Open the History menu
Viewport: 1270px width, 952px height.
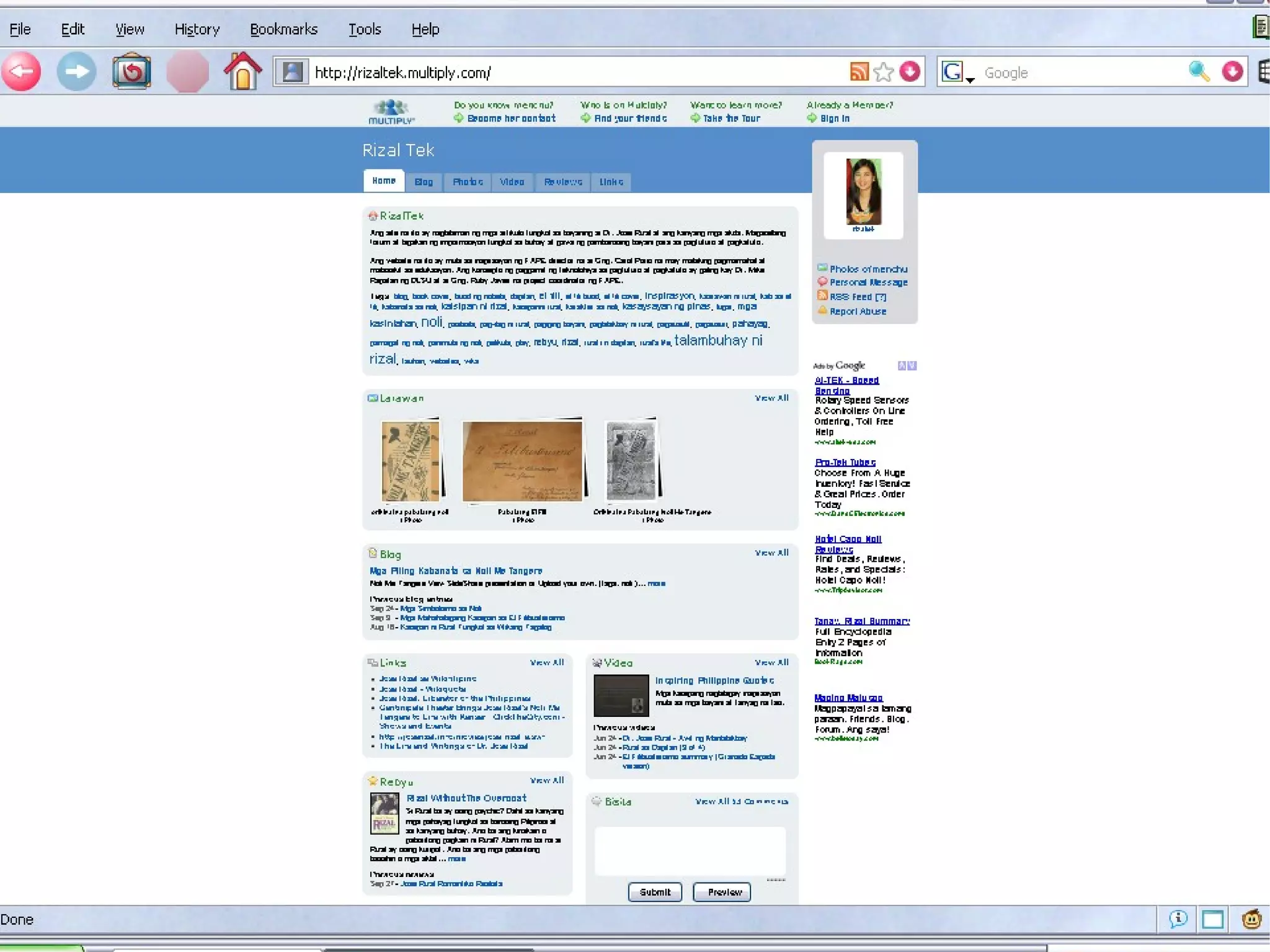coord(197,29)
